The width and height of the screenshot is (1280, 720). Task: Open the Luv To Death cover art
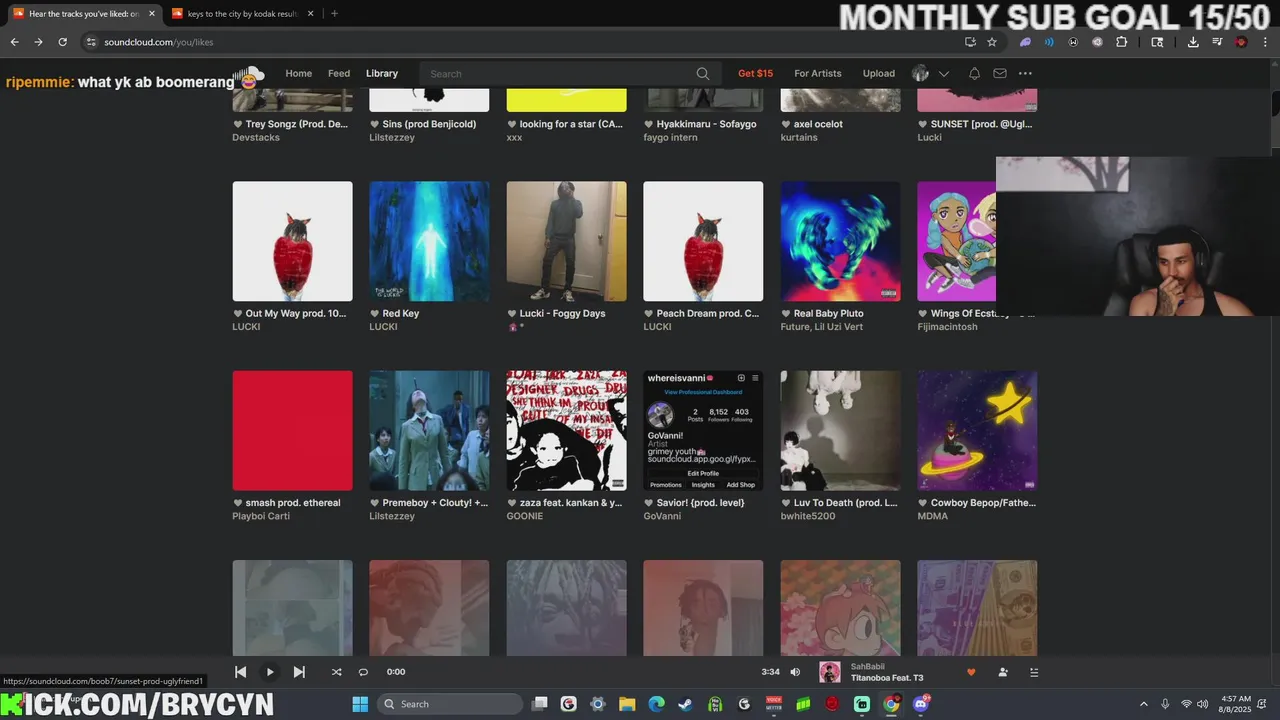(x=840, y=431)
